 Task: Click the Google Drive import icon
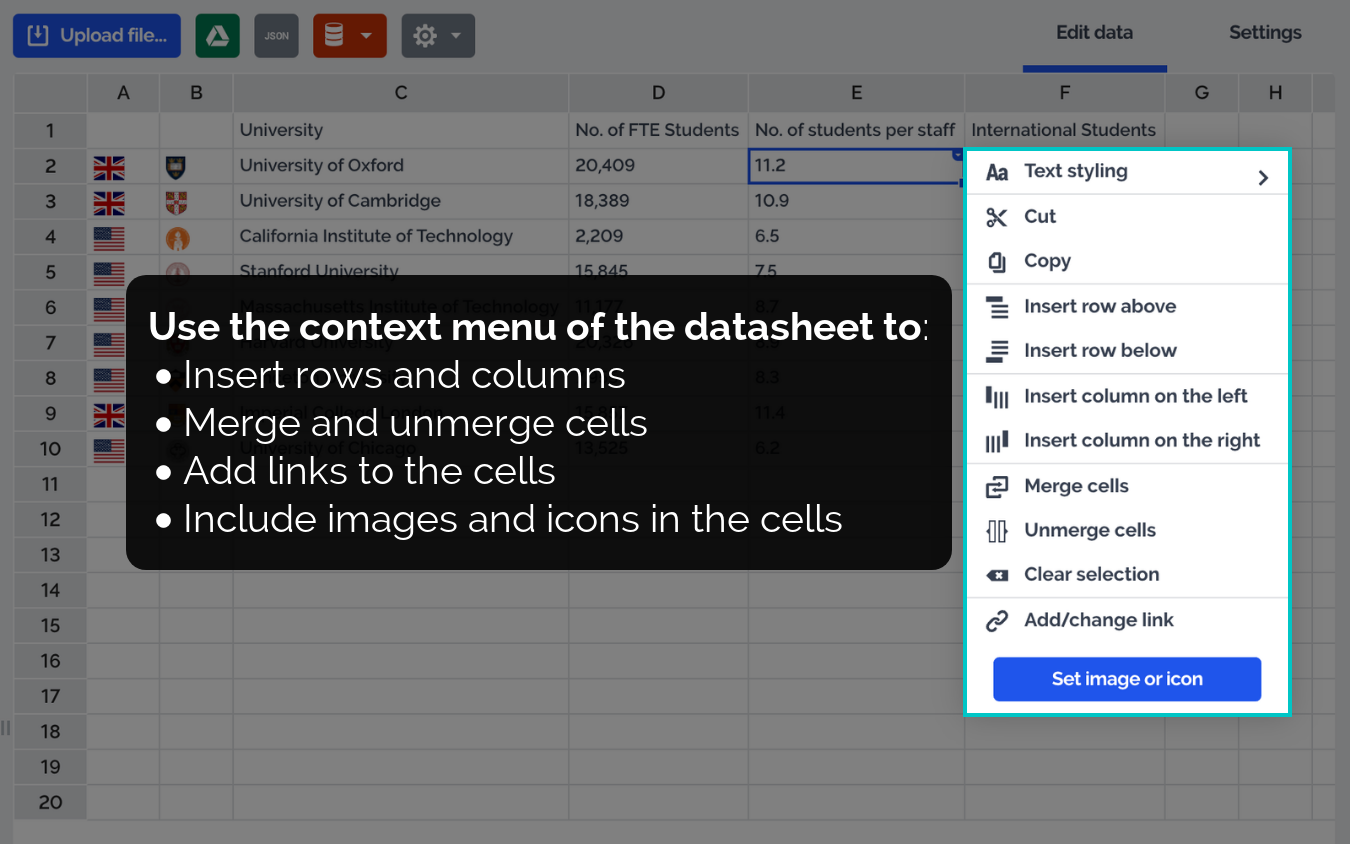click(217, 36)
